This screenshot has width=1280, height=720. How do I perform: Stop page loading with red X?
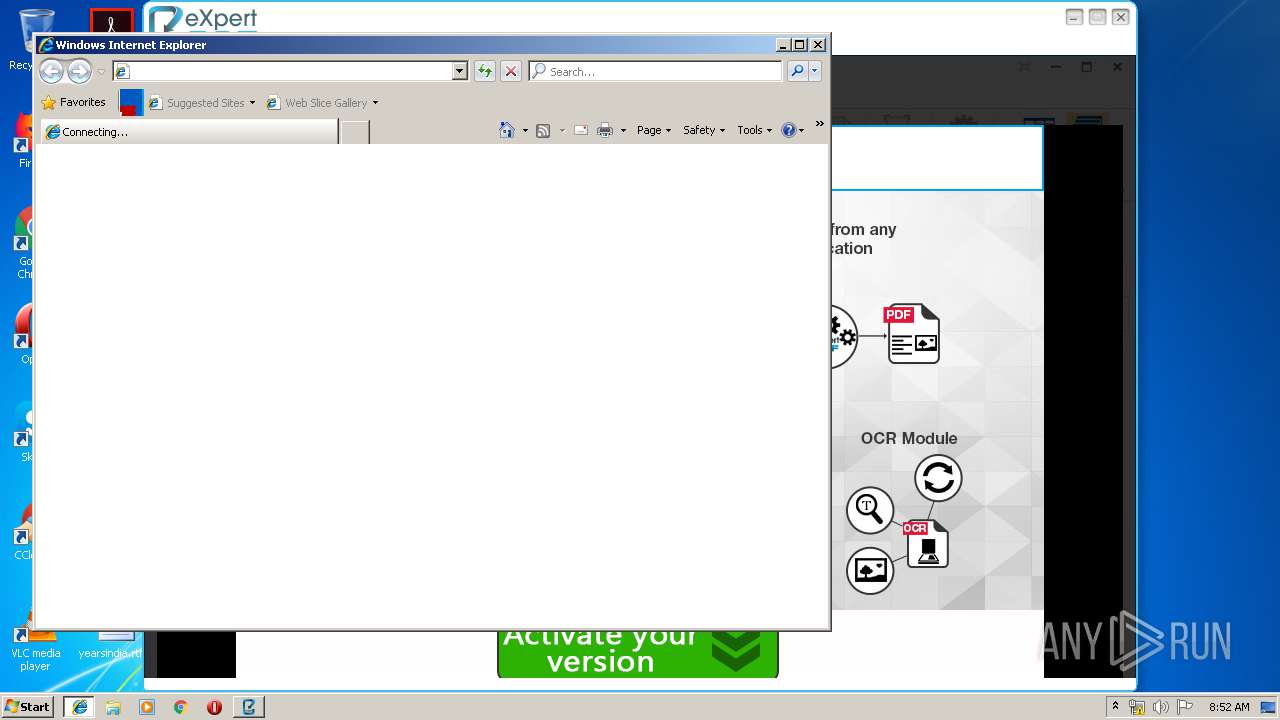[x=511, y=71]
